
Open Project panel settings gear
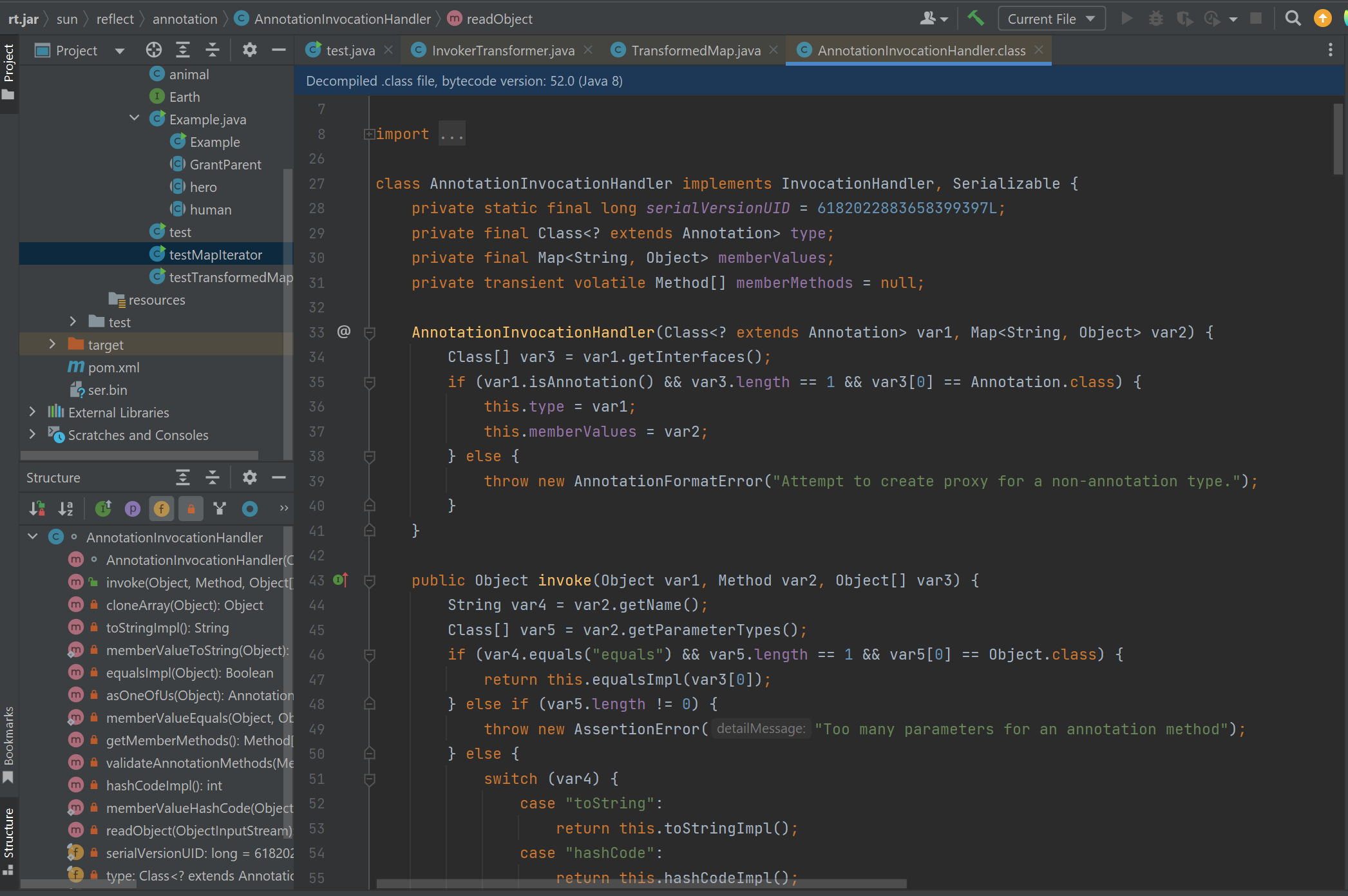[x=249, y=50]
